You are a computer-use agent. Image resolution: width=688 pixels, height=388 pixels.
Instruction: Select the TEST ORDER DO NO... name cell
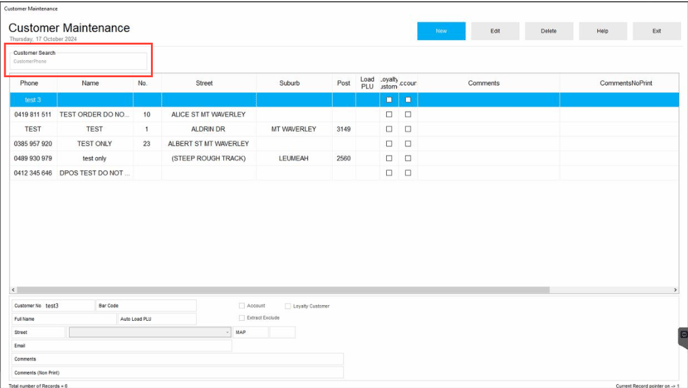coord(95,115)
